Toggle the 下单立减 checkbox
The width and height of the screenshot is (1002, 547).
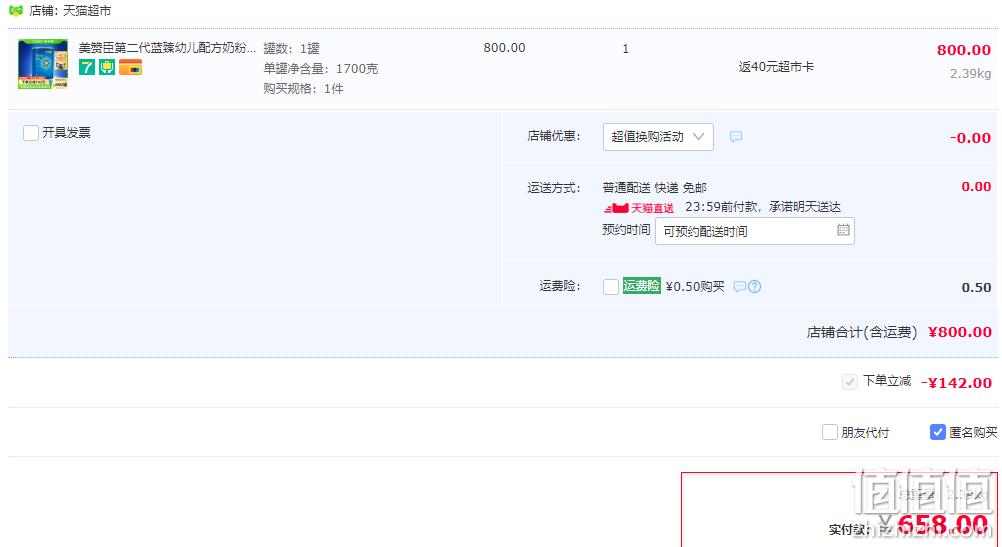pos(849,382)
